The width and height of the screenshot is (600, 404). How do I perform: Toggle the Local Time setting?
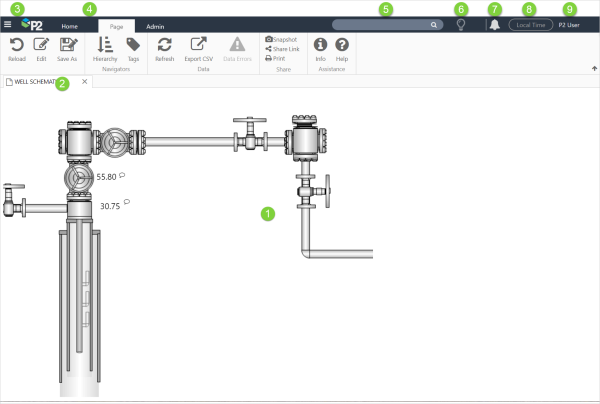click(x=530, y=25)
